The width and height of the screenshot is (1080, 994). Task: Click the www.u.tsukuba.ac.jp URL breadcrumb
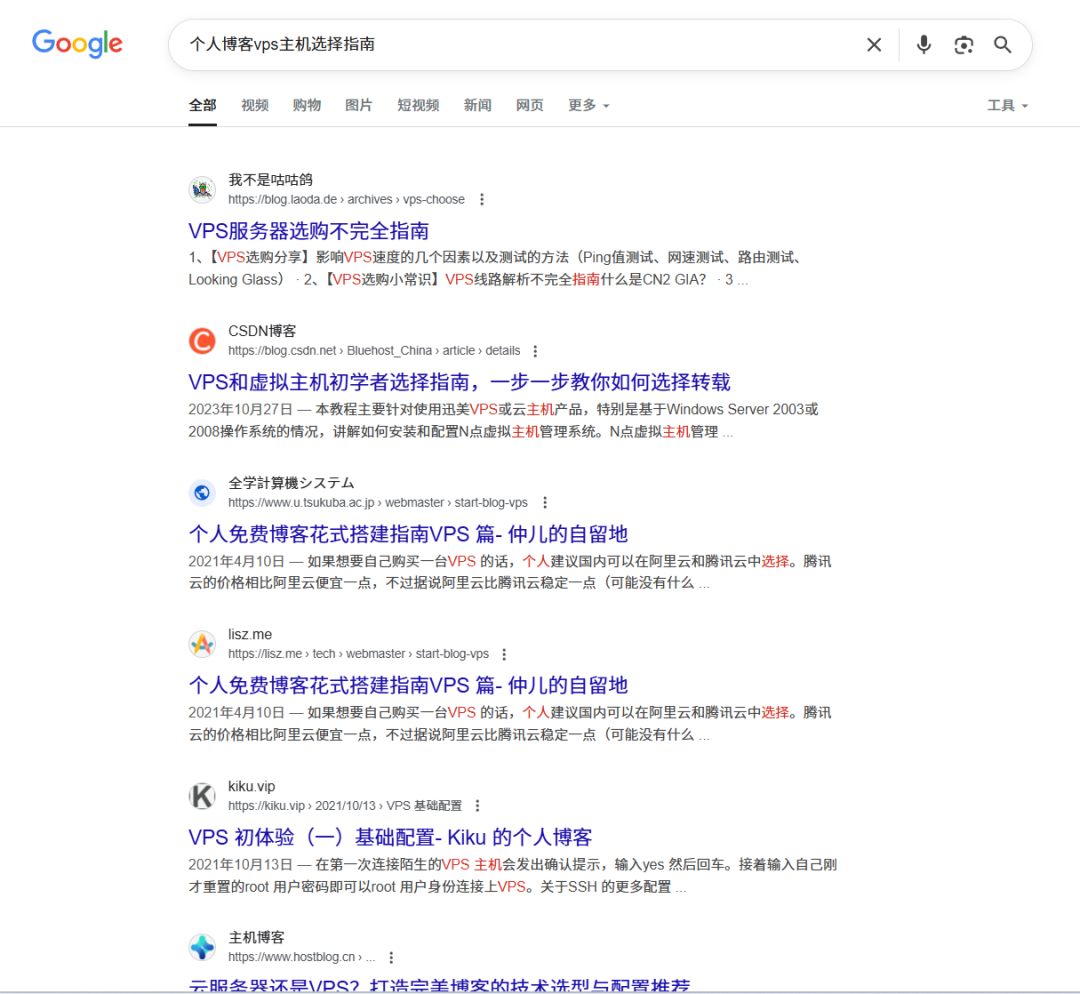[x=377, y=503]
